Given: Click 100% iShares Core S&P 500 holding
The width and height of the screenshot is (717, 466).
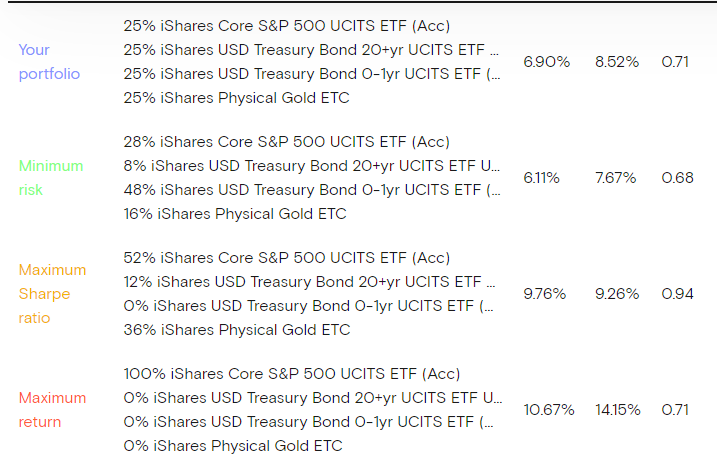Looking at the screenshot, I should coord(291,374).
